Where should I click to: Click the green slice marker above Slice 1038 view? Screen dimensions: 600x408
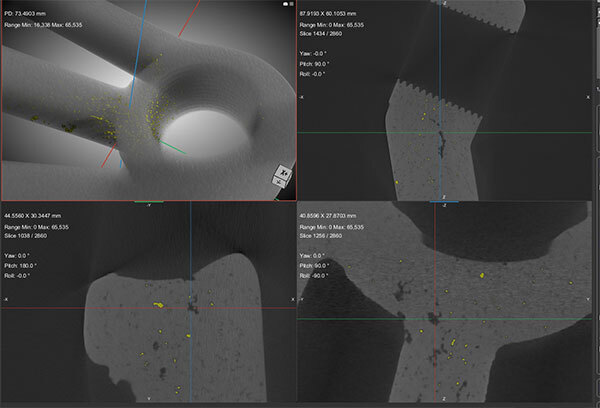149,201
